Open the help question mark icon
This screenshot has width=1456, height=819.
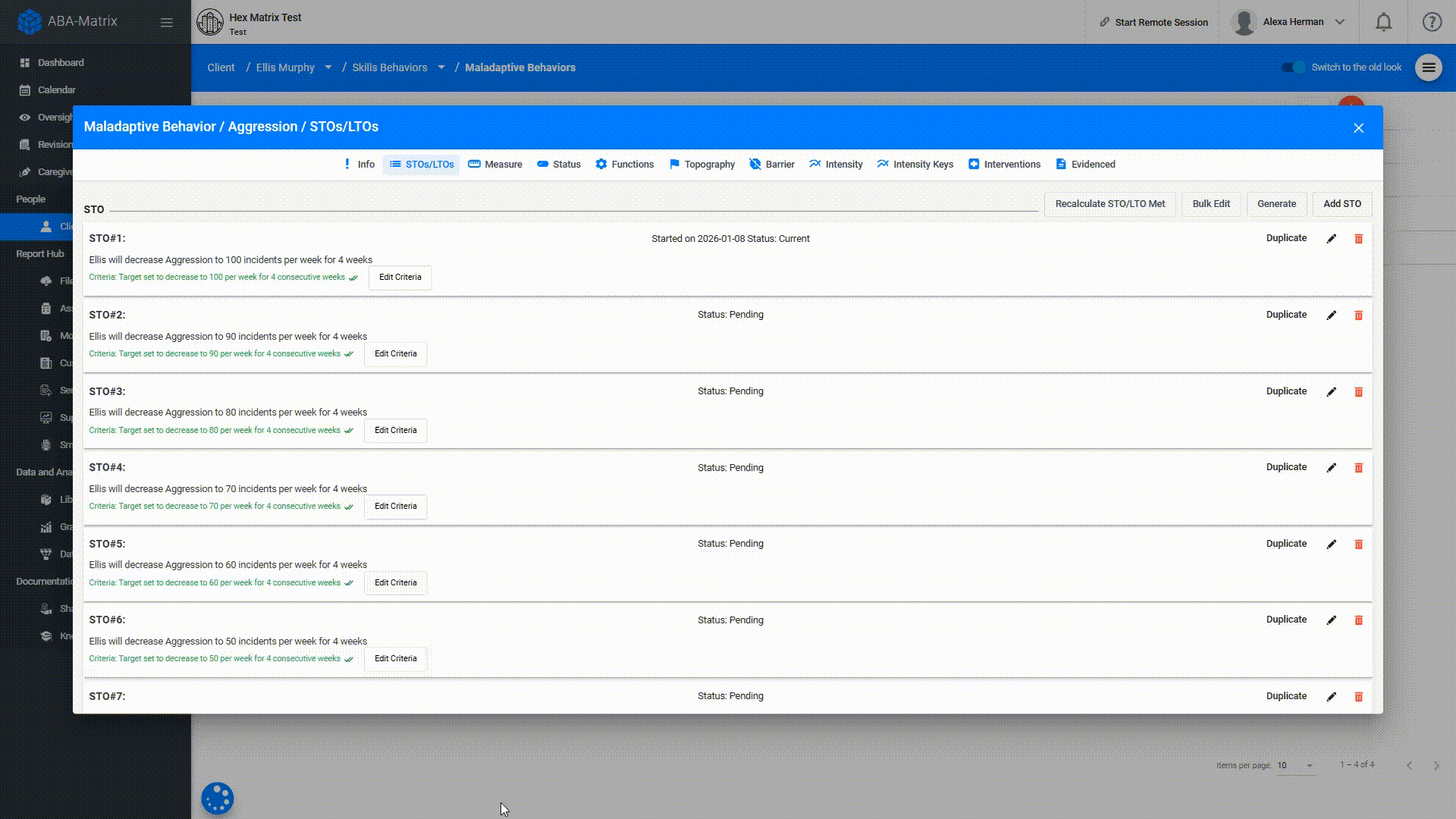[x=1431, y=22]
